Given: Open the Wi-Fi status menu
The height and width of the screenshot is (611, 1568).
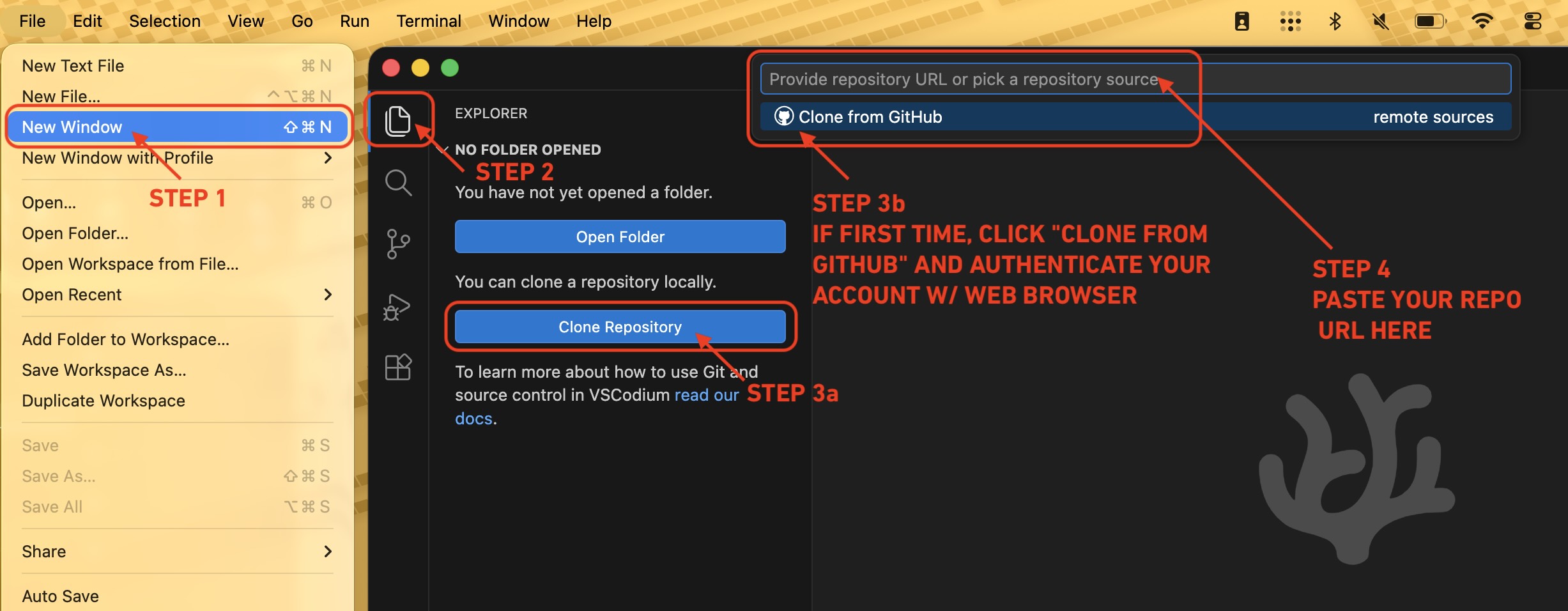Looking at the screenshot, I should point(1481,21).
